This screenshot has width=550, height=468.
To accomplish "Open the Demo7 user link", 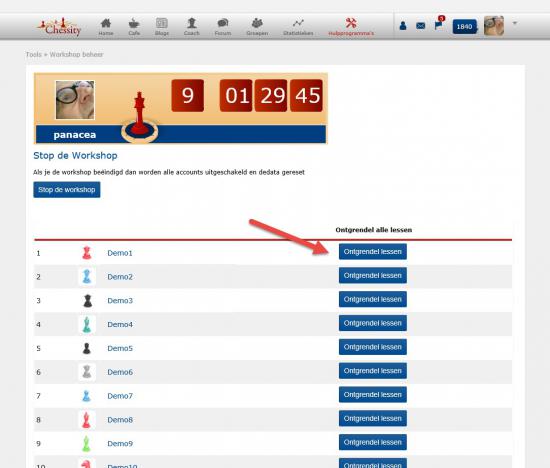I will 120,396.
